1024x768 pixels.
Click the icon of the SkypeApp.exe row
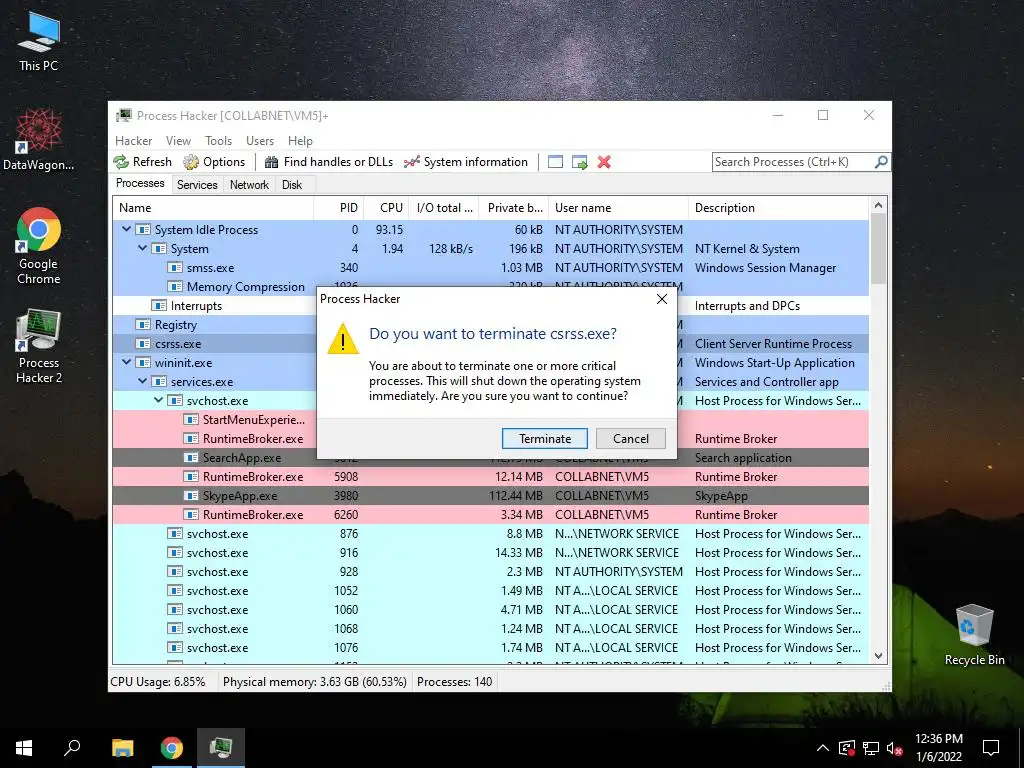(x=191, y=496)
